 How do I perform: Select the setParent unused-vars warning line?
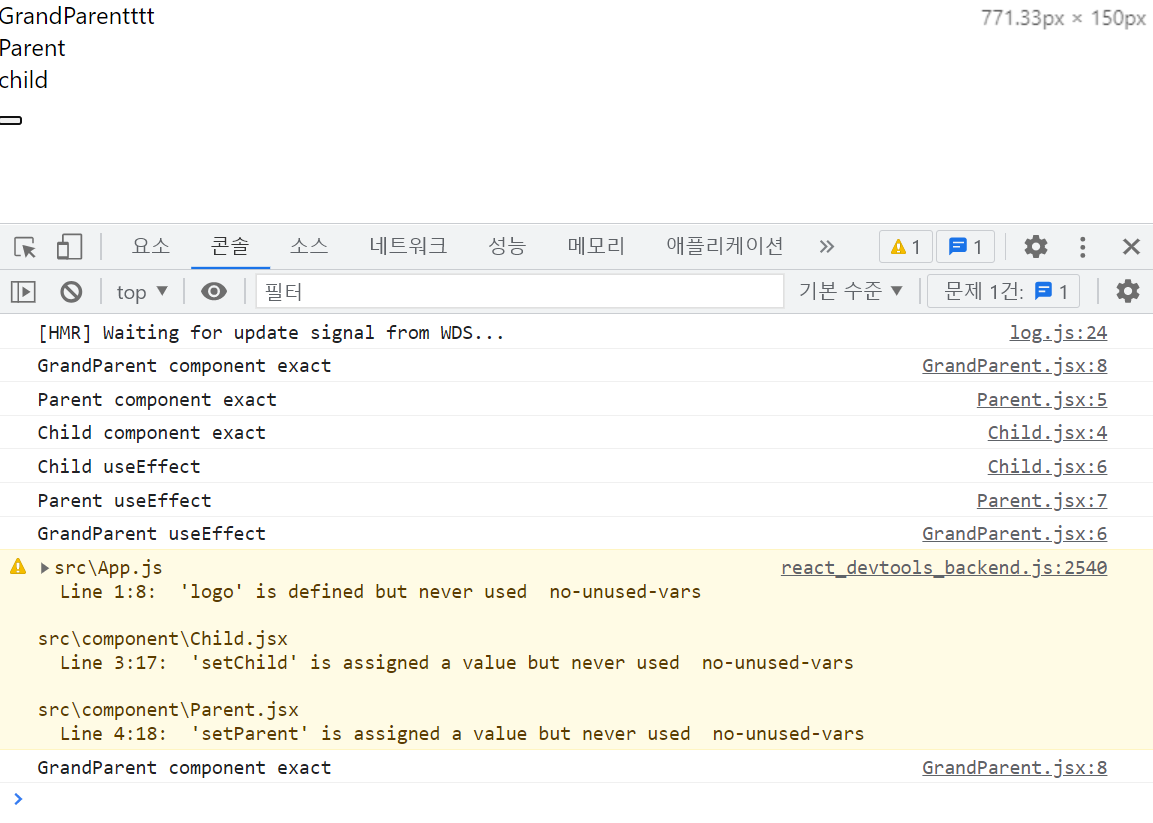tap(462, 733)
